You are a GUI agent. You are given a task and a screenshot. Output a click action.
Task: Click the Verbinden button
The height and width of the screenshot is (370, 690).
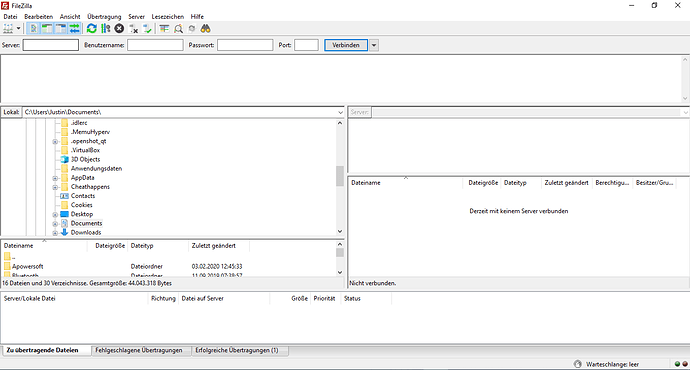[x=346, y=45]
